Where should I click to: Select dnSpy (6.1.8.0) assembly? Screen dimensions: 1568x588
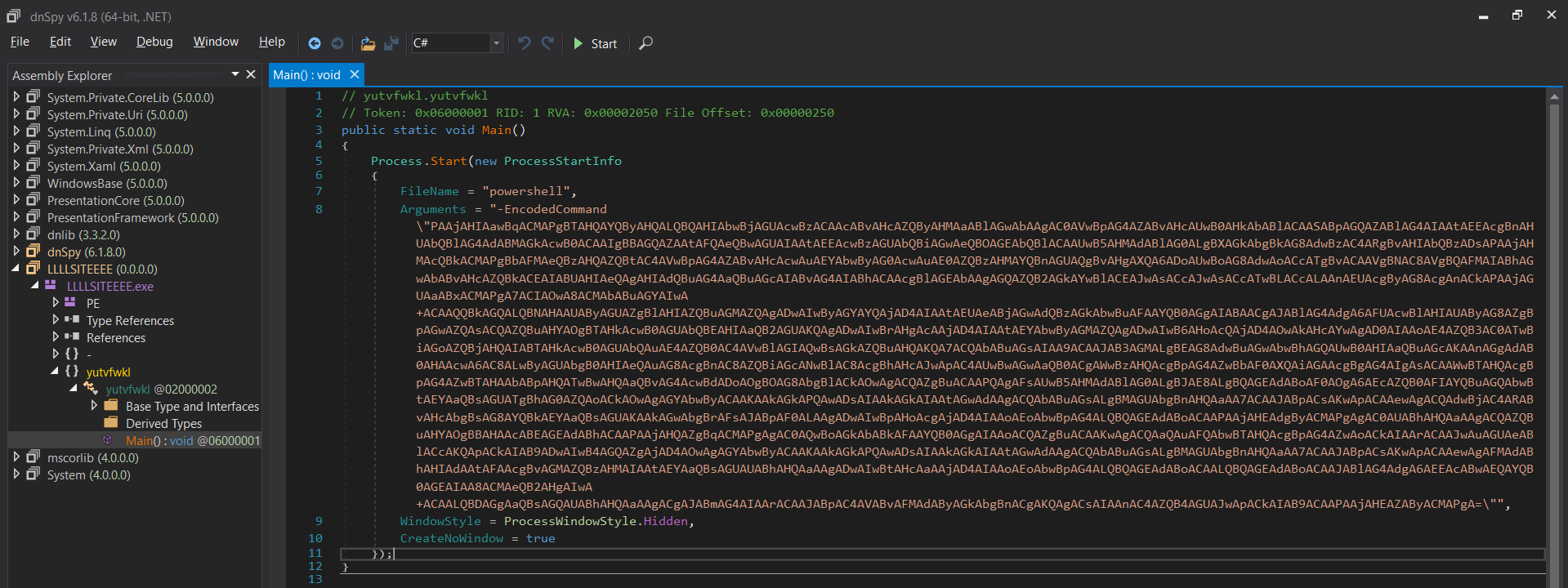(x=86, y=252)
